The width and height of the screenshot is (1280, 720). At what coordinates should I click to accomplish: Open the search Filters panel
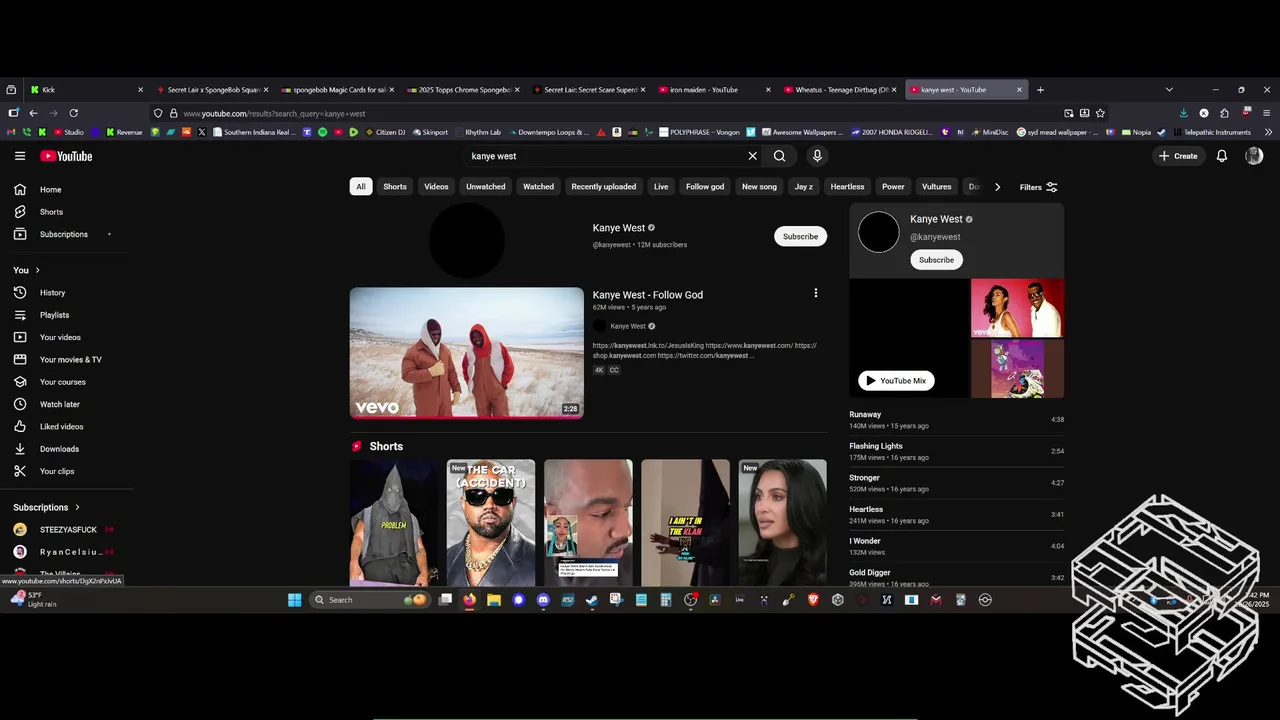(1038, 187)
